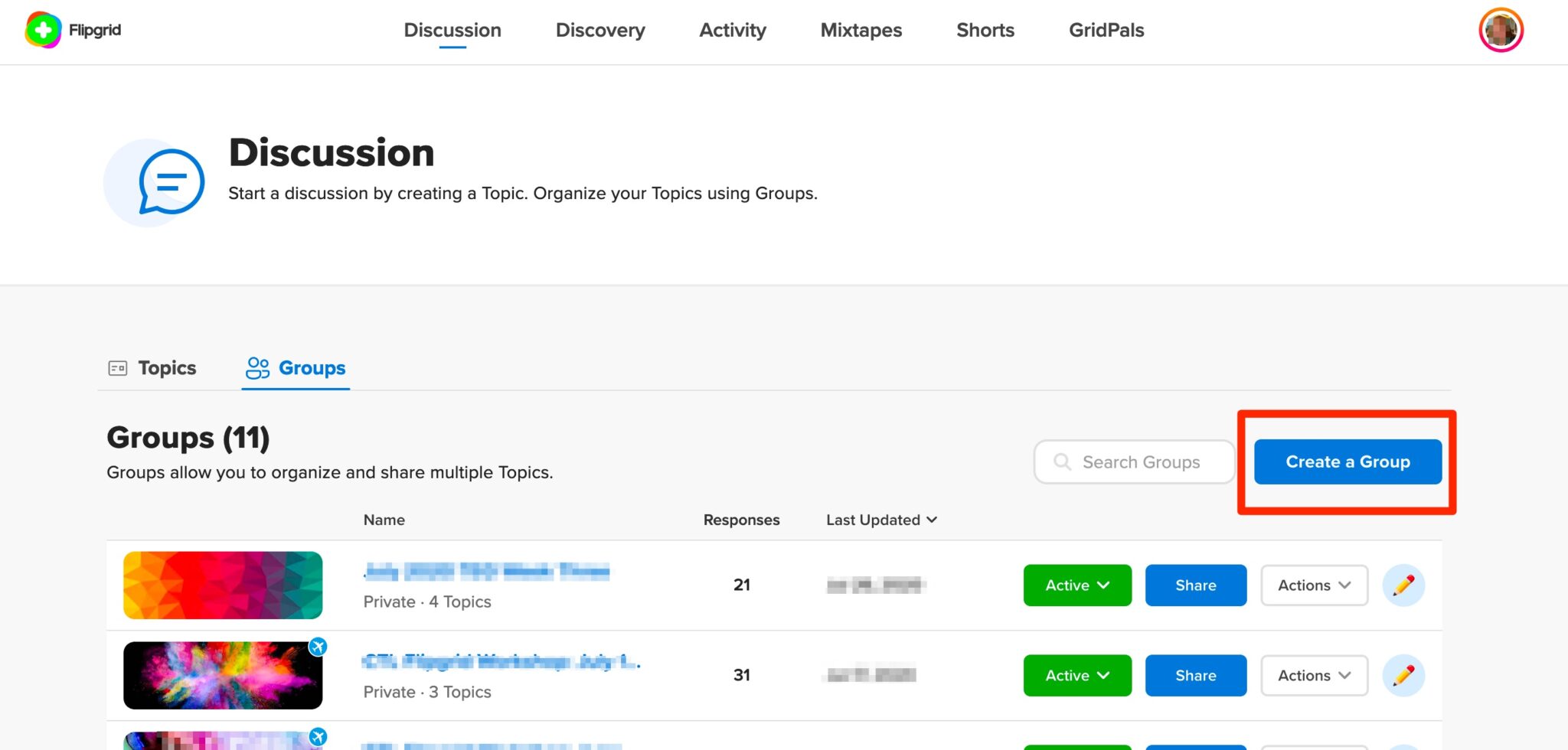
Task: Switch to the Mixtapes tab
Action: click(861, 31)
